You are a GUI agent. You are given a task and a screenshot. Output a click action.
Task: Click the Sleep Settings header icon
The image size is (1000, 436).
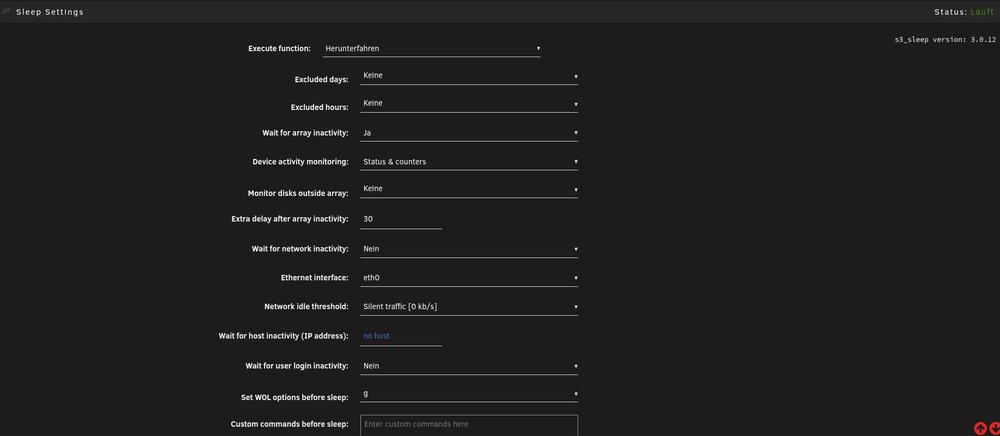6,11
